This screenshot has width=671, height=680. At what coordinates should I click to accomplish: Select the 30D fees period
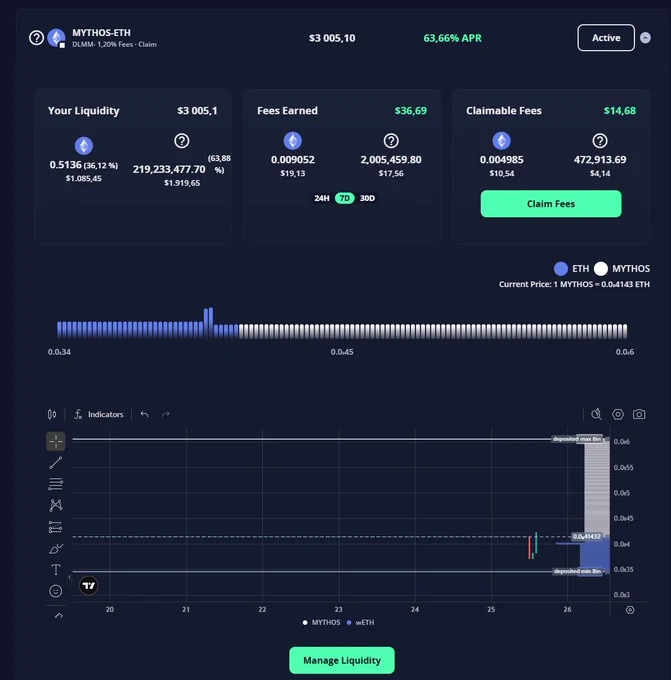pos(367,198)
